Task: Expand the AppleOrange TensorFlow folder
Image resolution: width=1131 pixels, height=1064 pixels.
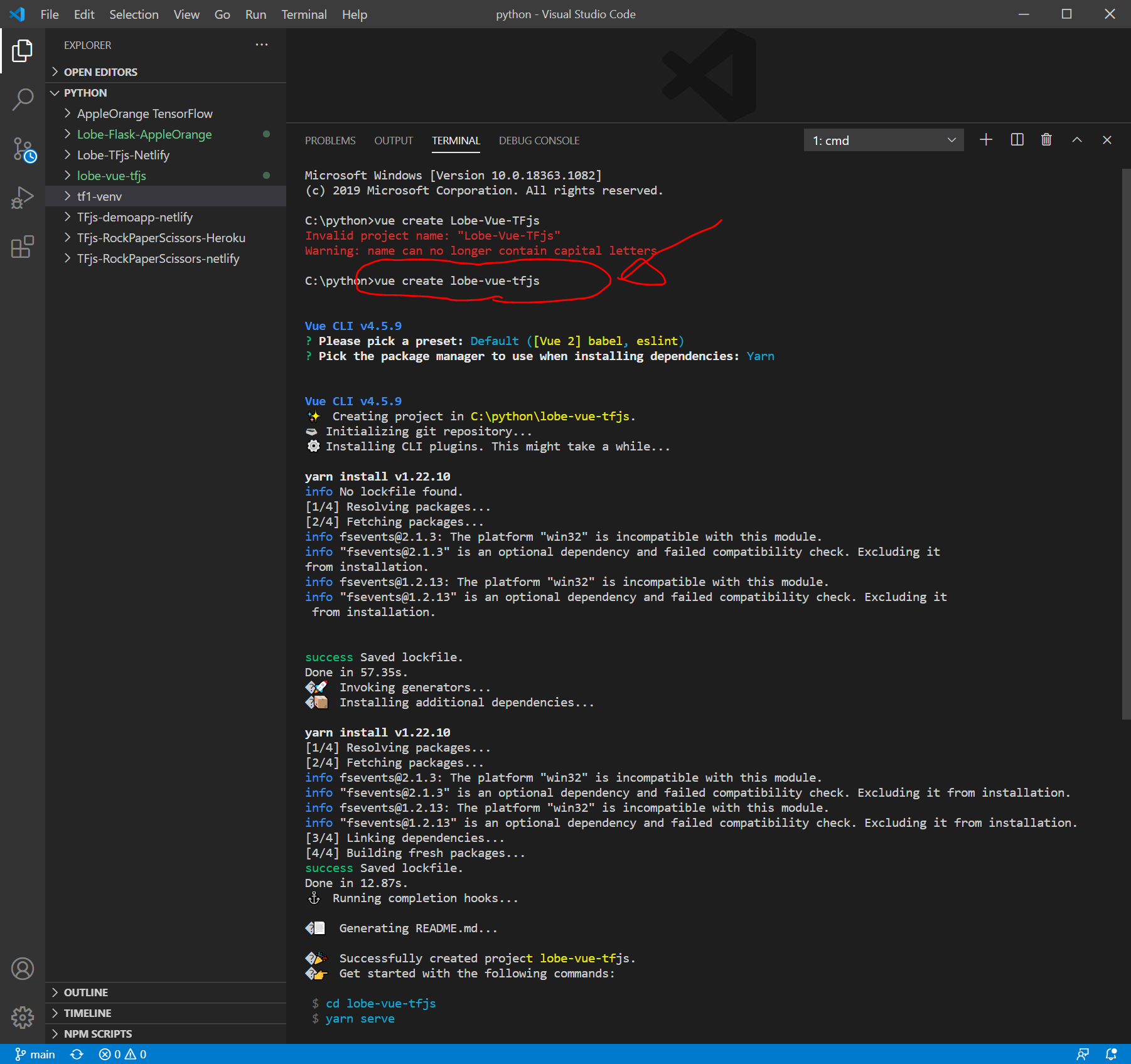Action: (x=167, y=114)
